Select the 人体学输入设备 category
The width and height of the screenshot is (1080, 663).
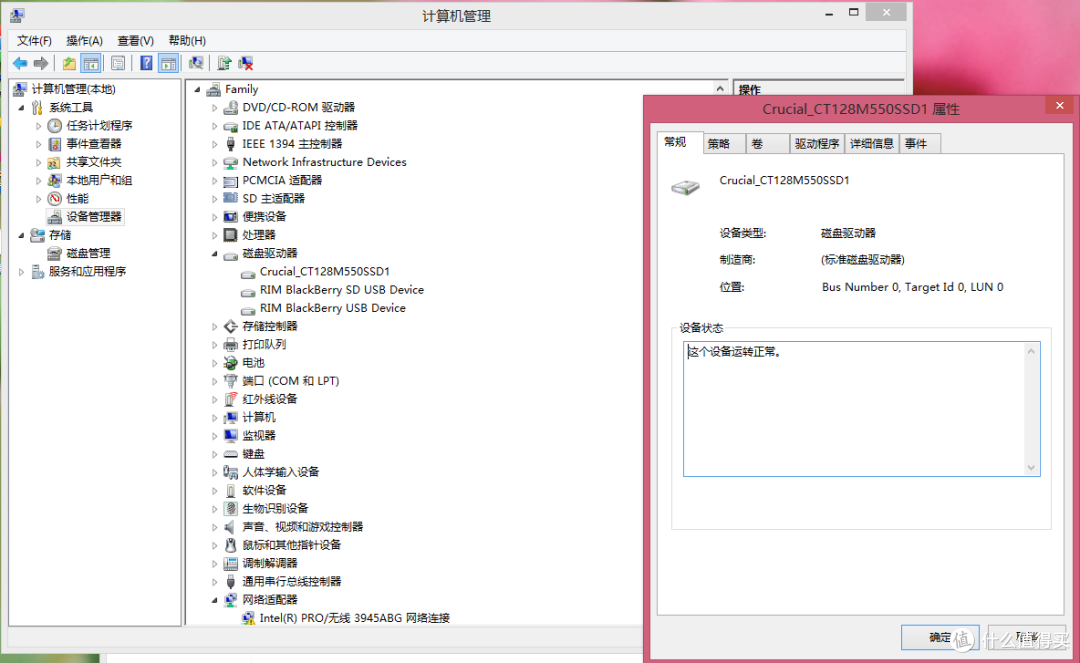click(x=280, y=472)
